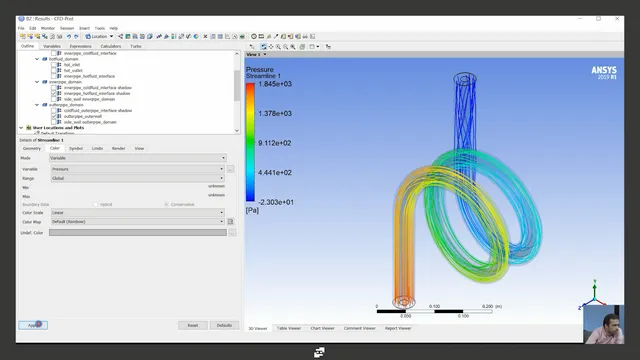640x360 pixels.
Task: Select the Hybrid boundary data radio button
Action: pos(96,204)
